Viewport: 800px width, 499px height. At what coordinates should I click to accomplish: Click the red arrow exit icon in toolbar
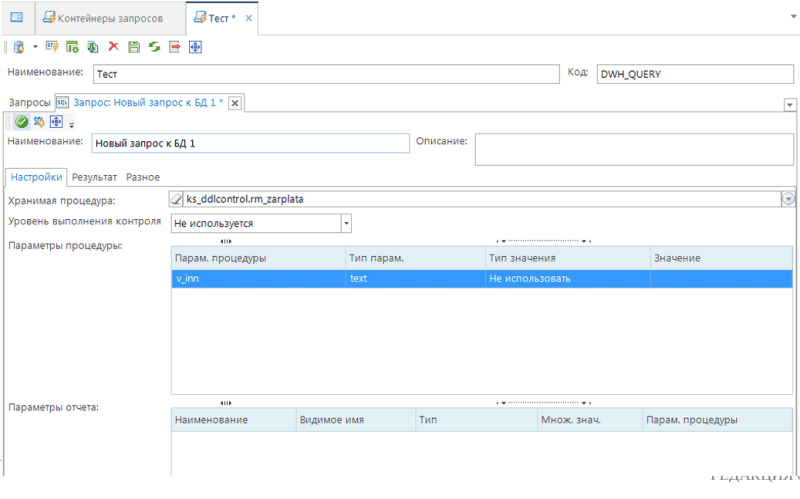[175, 46]
